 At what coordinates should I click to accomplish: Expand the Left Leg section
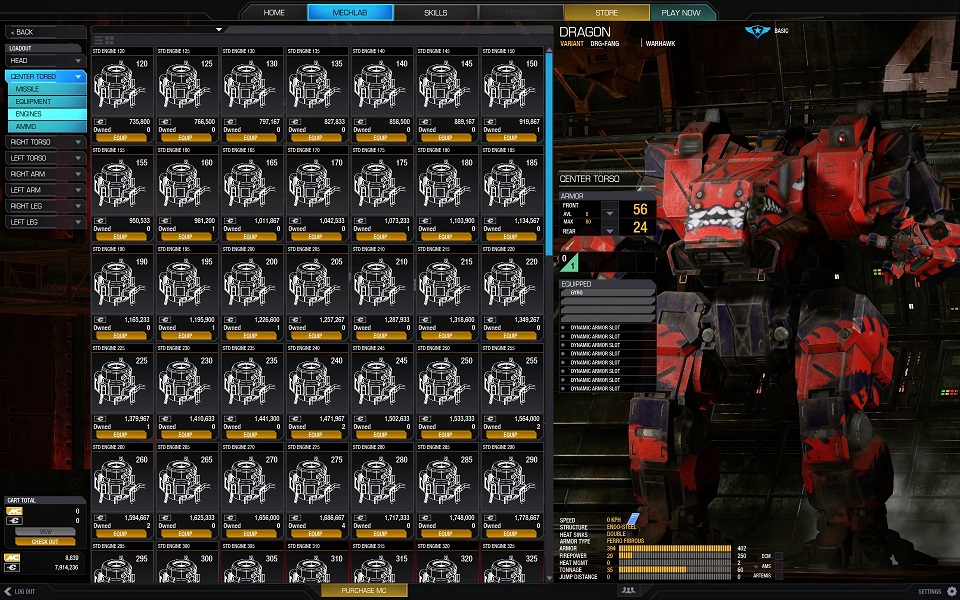[45, 222]
